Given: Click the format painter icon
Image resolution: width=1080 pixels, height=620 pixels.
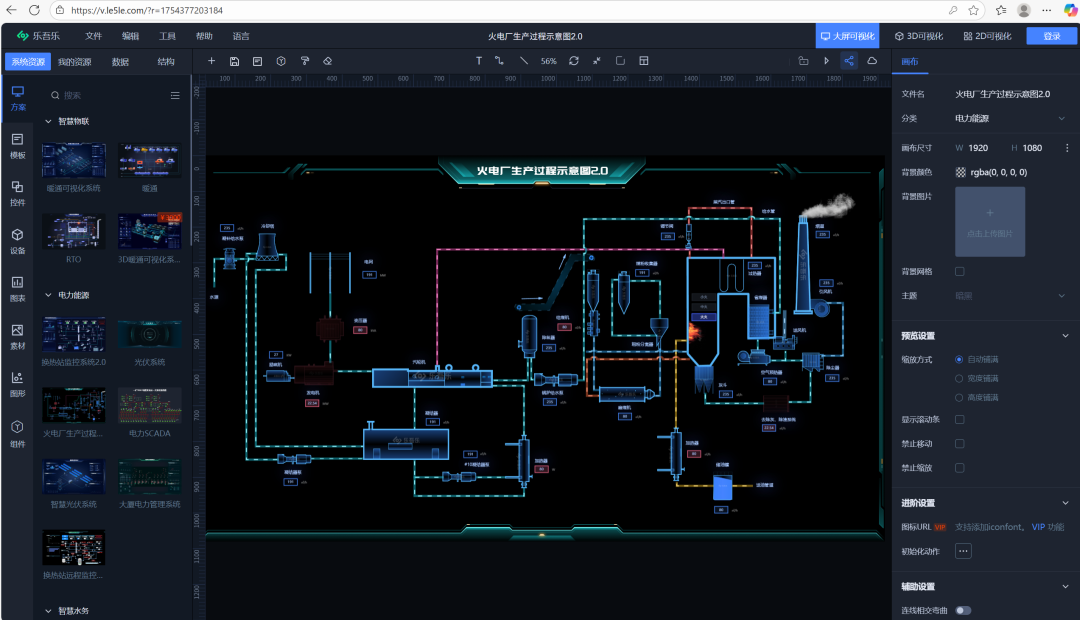Looking at the screenshot, I should [304, 61].
